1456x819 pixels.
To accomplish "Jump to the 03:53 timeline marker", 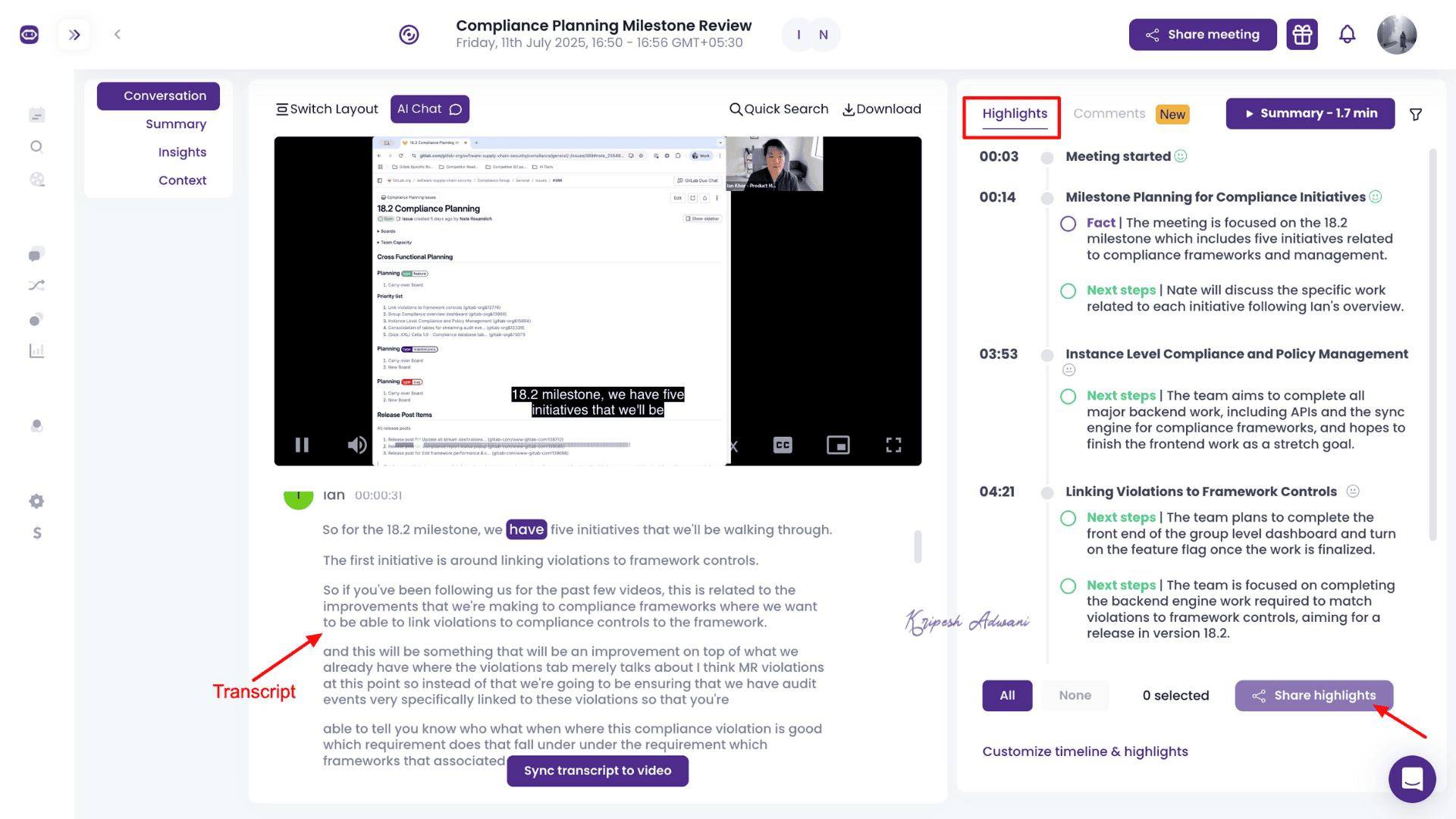I will tap(998, 354).
